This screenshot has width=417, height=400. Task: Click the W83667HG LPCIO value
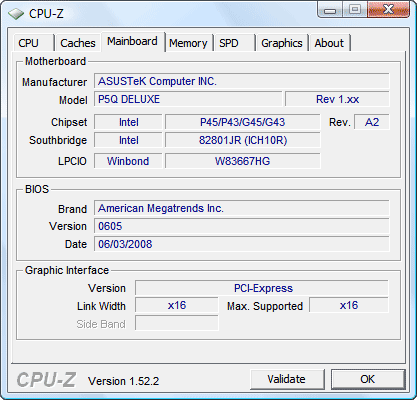243,161
